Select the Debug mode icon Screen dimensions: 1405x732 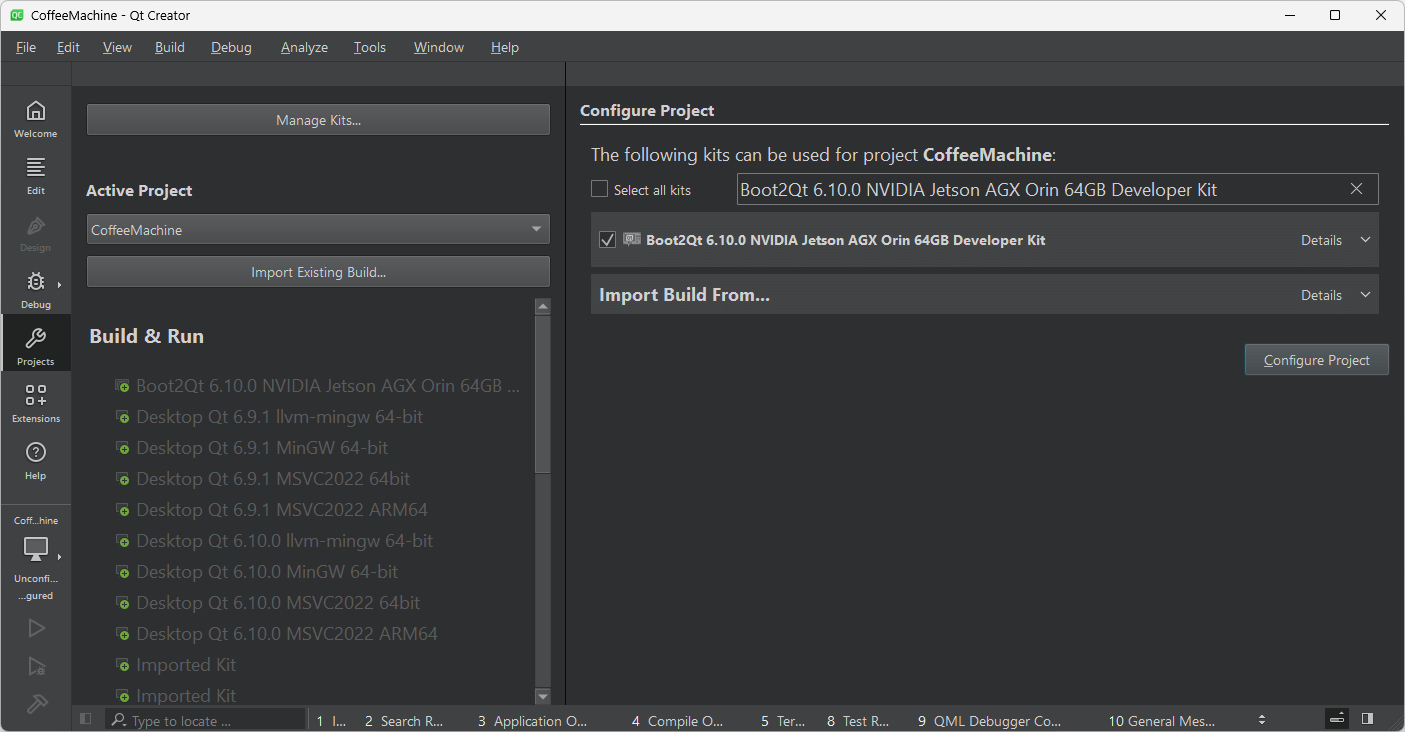pyautogui.click(x=36, y=289)
